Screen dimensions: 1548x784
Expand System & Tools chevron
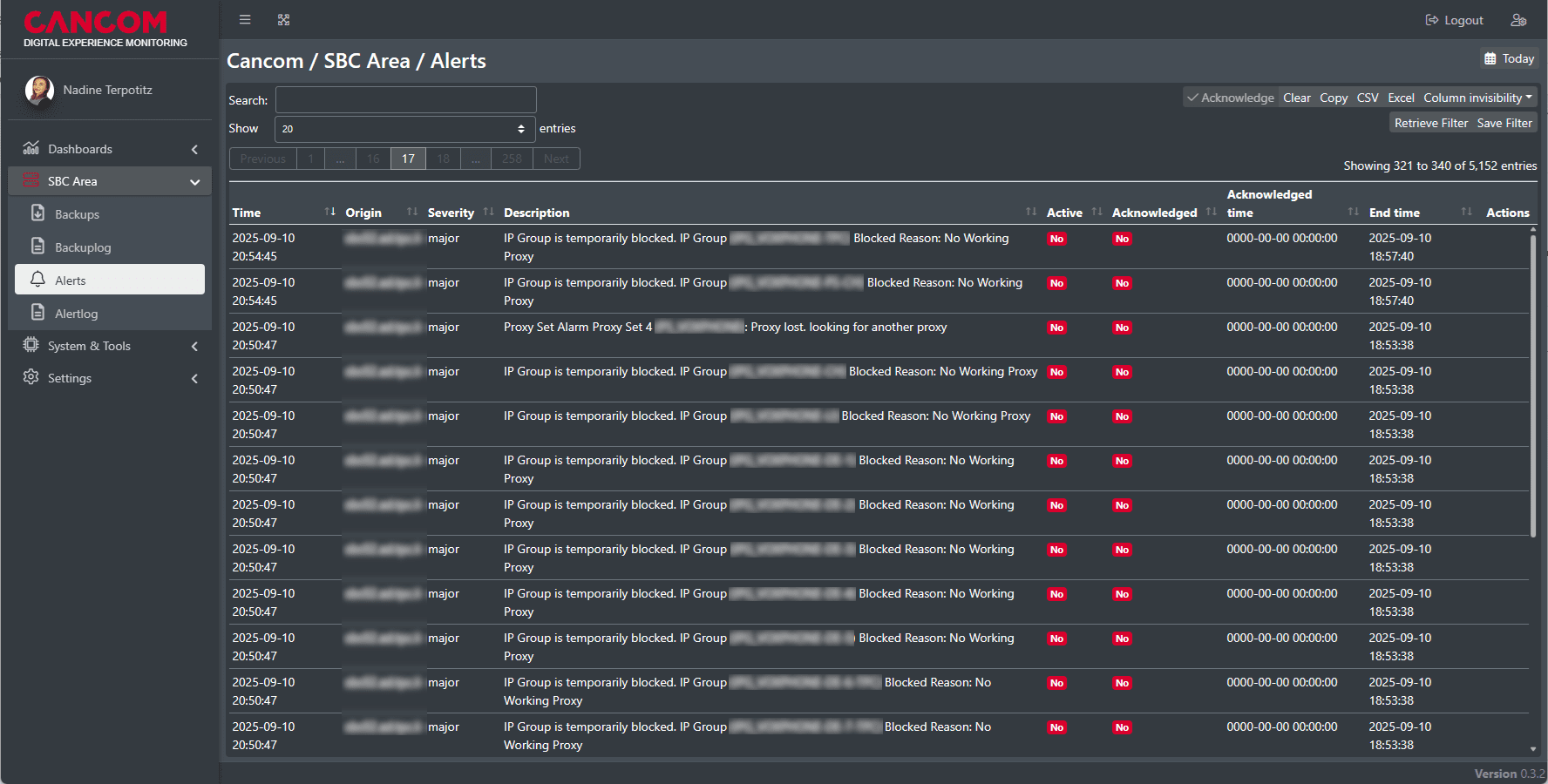pos(195,346)
